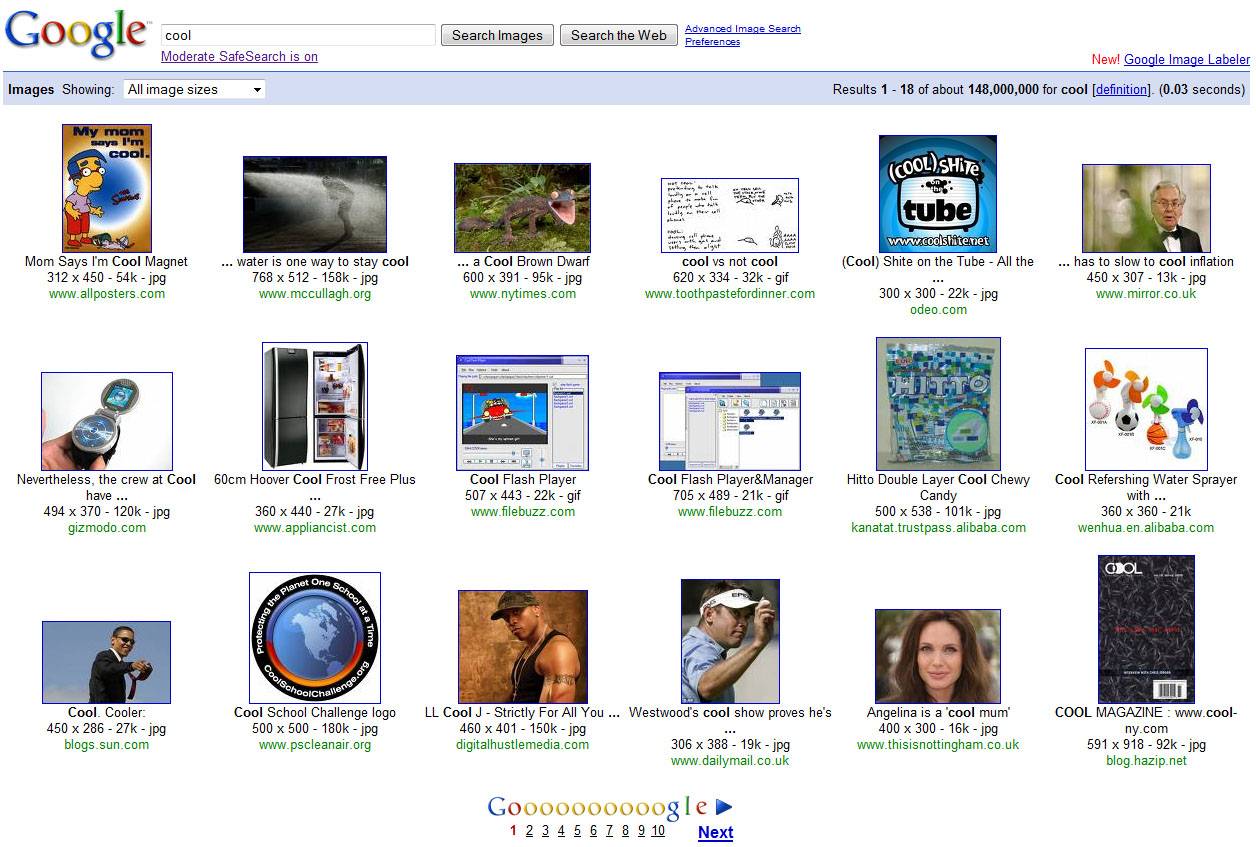This screenshot has width=1256, height=847.
Task: Click the blue next-page arrow icon
Action: pyautogui.click(x=724, y=807)
